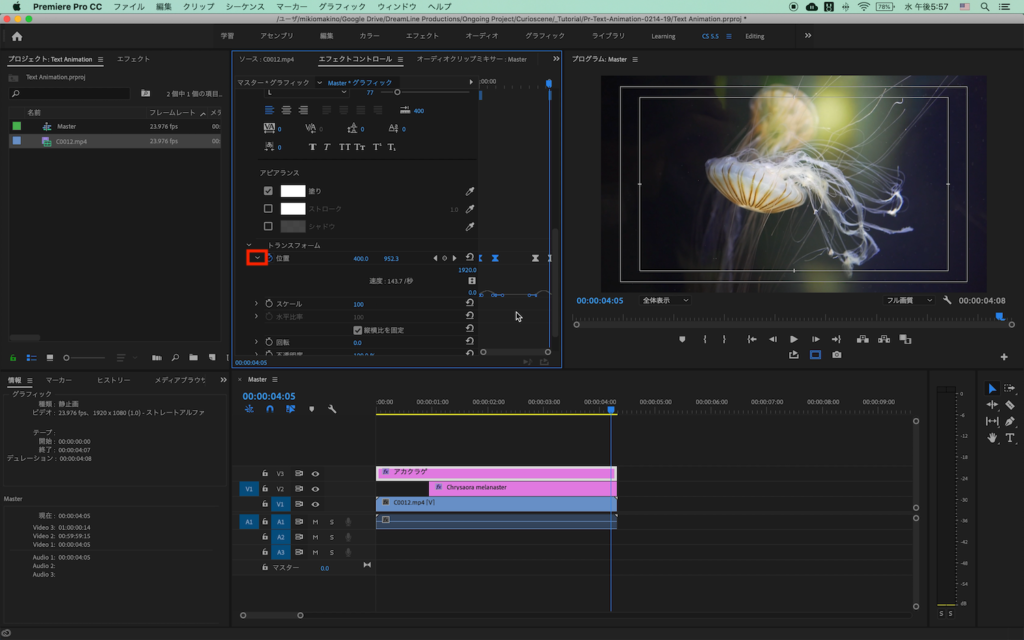This screenshot has width=1024, height=640.
Task: Click the Export Frame camera icon
Action: (x=836, y=355)
